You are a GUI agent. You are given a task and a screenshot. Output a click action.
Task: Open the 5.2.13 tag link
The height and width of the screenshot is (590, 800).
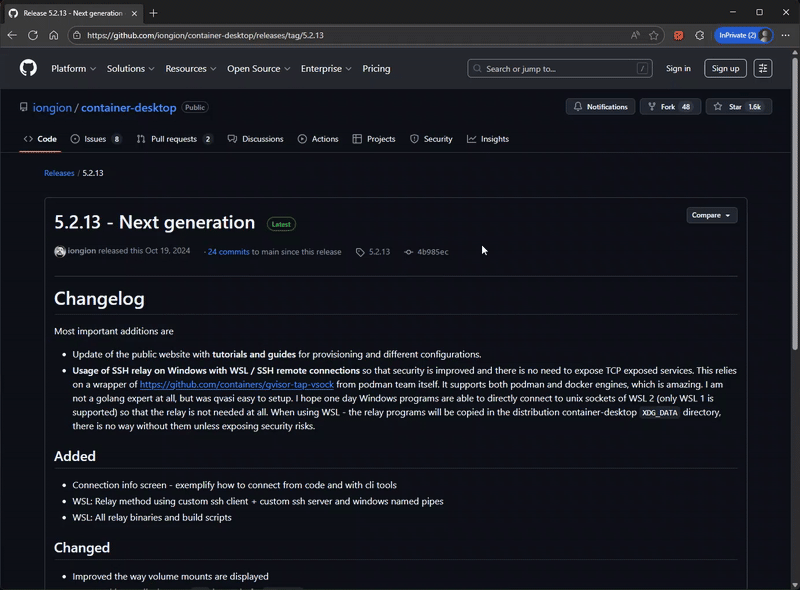[x=379, y=252]
